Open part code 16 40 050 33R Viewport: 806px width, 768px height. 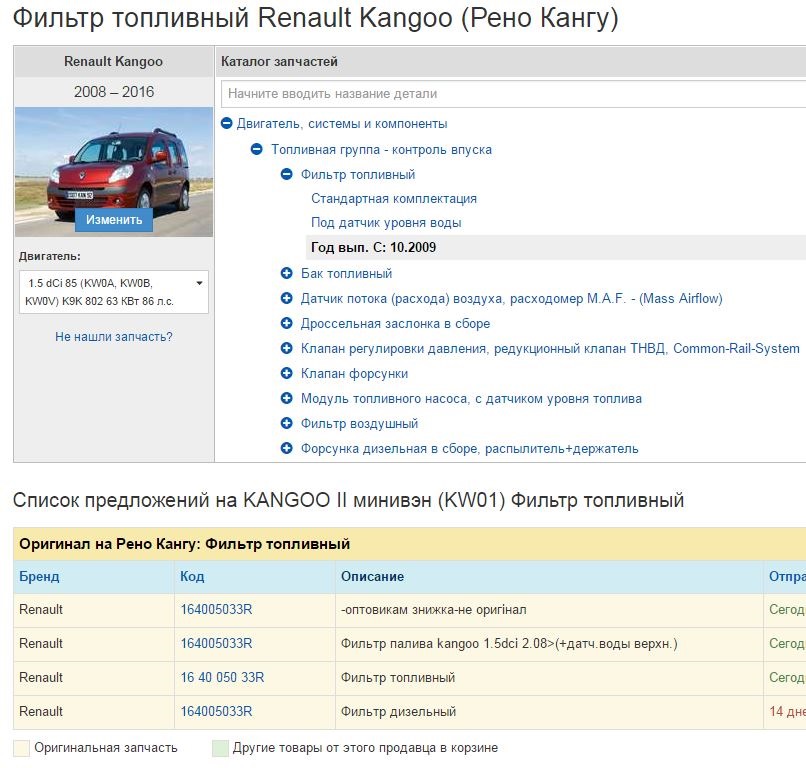[222, 677]
